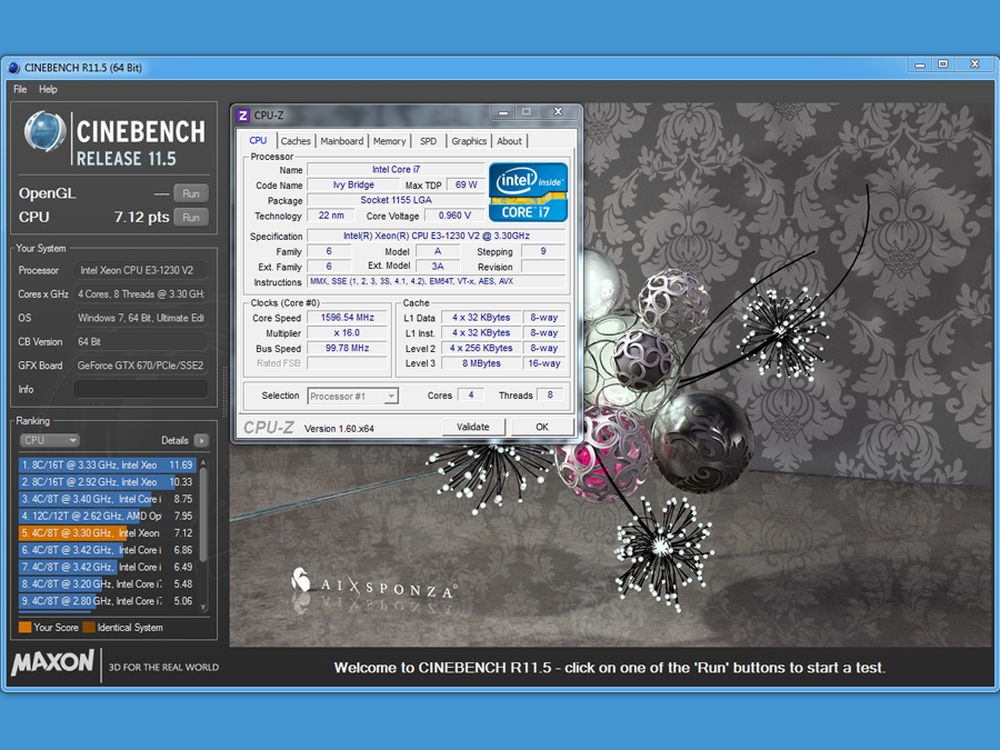Screen dimensions: 1000x750
Task: Click the Cinebench sphere logo
Action: (45, 131)
